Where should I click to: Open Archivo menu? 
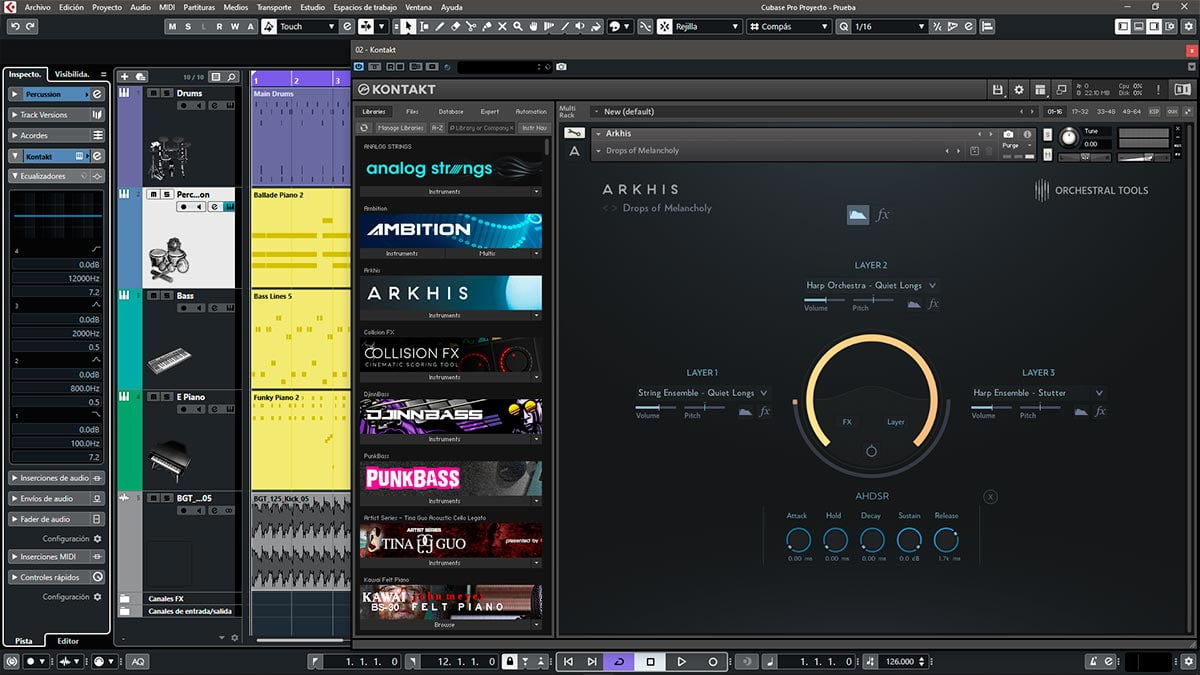point(37,7)
